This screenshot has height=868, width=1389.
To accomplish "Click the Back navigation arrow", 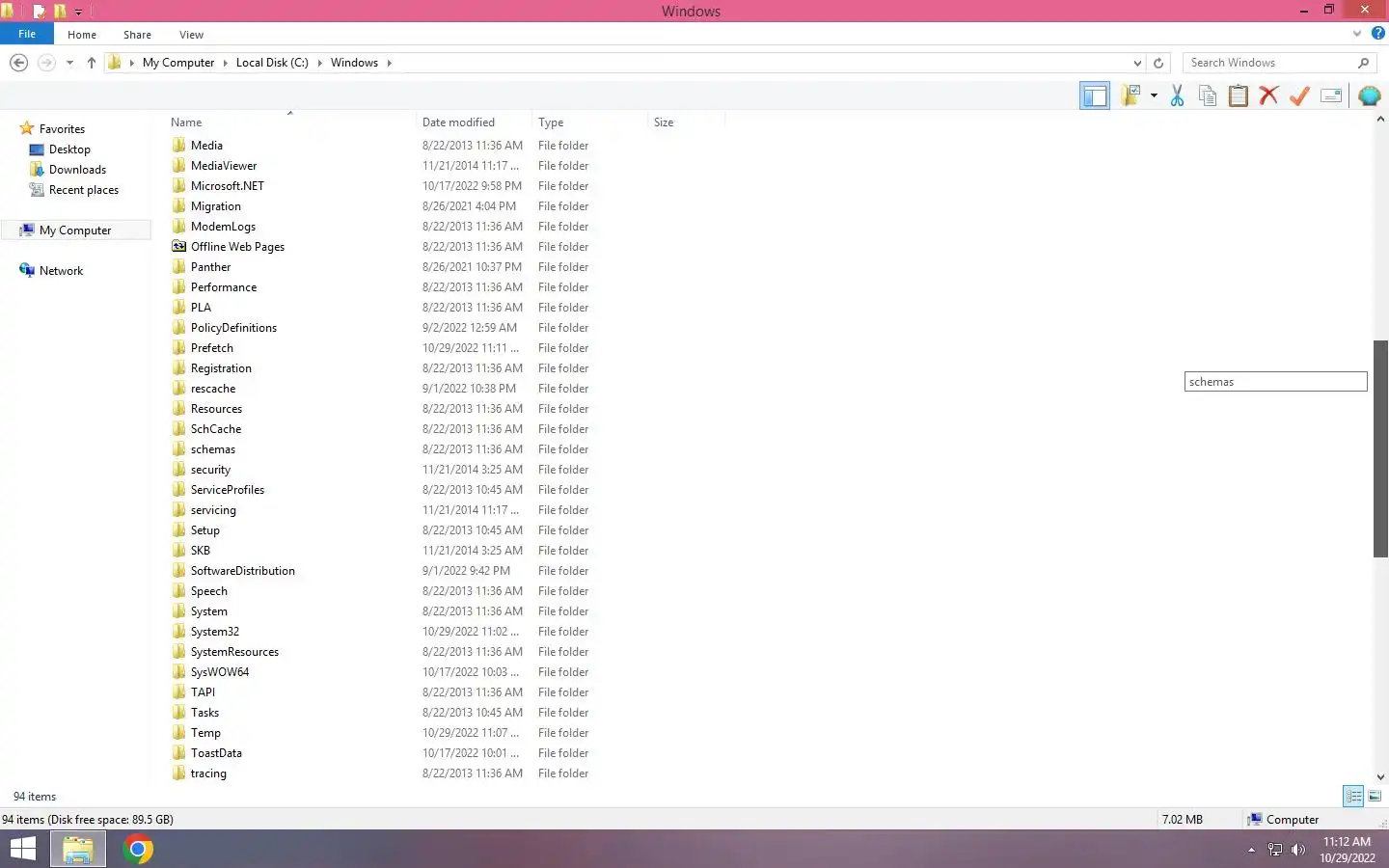I will click(18, 63).
